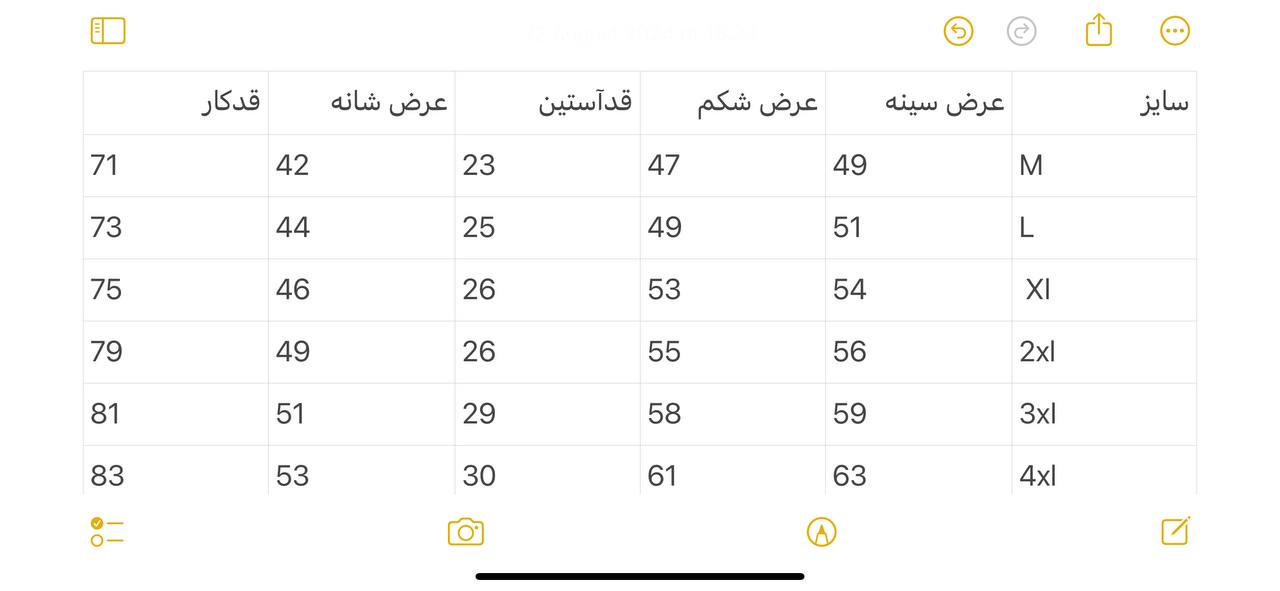Tap the cell with value 58
Screen dimensions: 1280x591
733,414
